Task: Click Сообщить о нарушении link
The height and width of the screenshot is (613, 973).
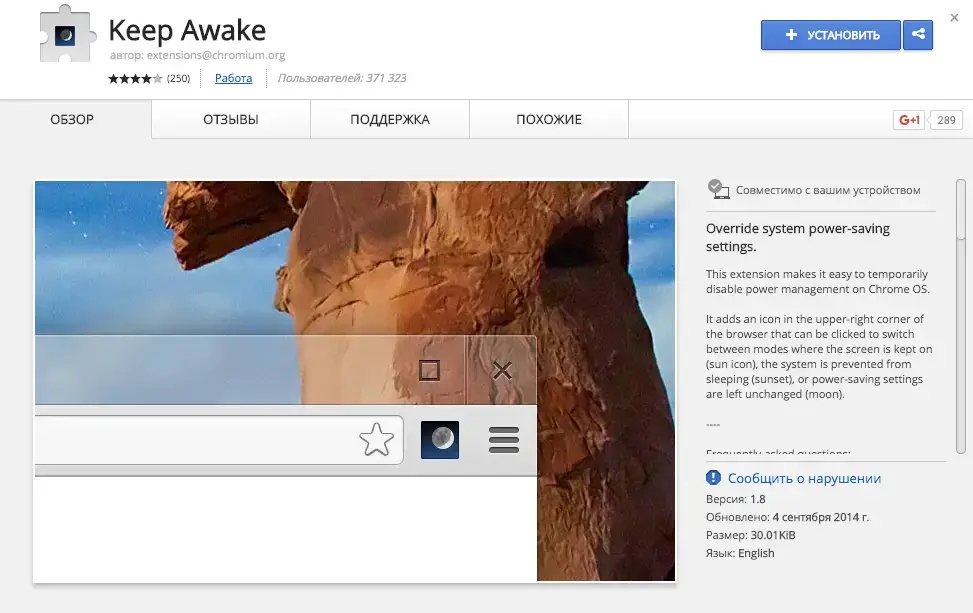Action: pyautogui.click(x=804, y=478)
